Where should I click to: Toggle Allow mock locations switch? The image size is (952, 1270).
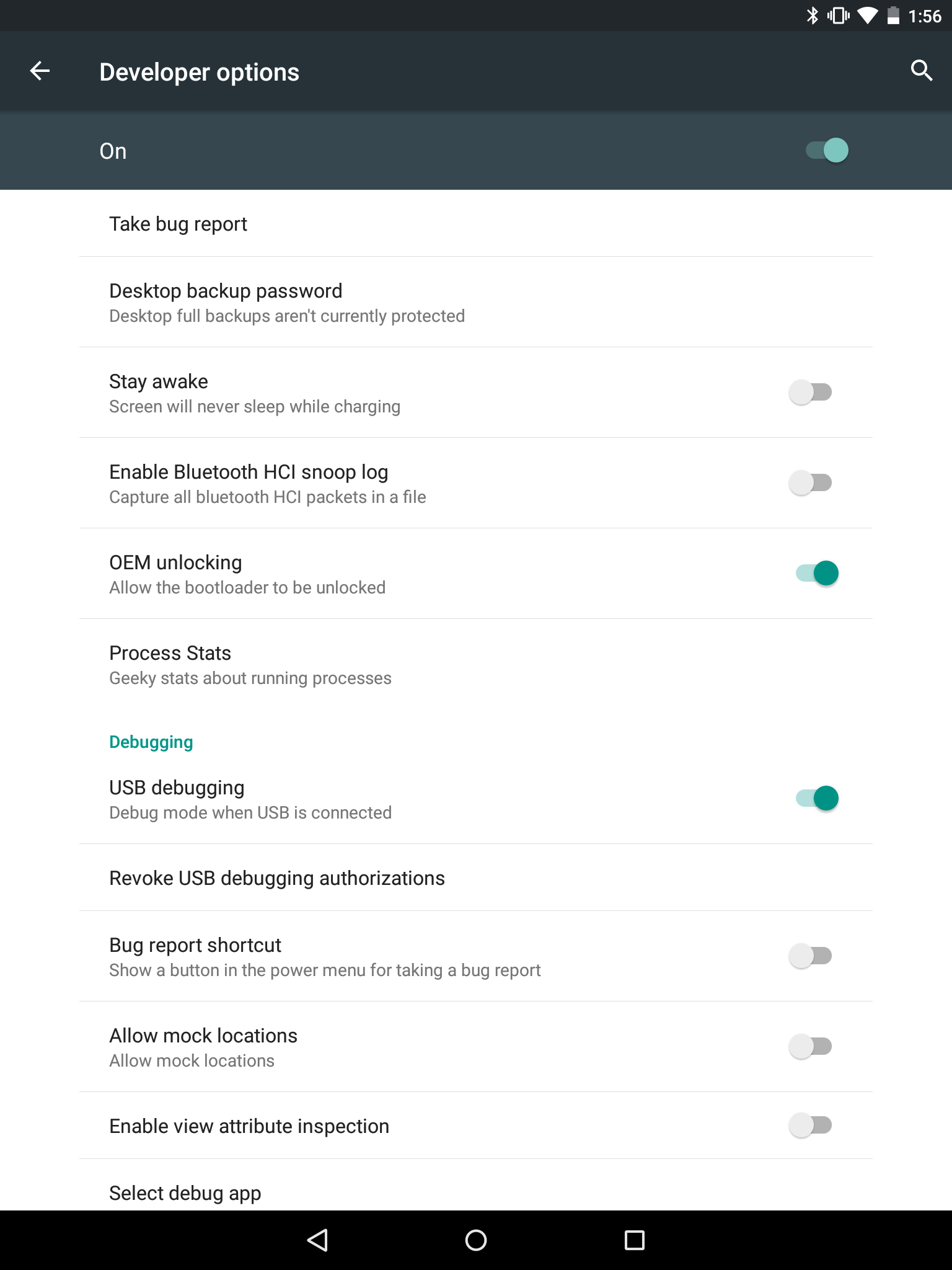point(810,1046)
